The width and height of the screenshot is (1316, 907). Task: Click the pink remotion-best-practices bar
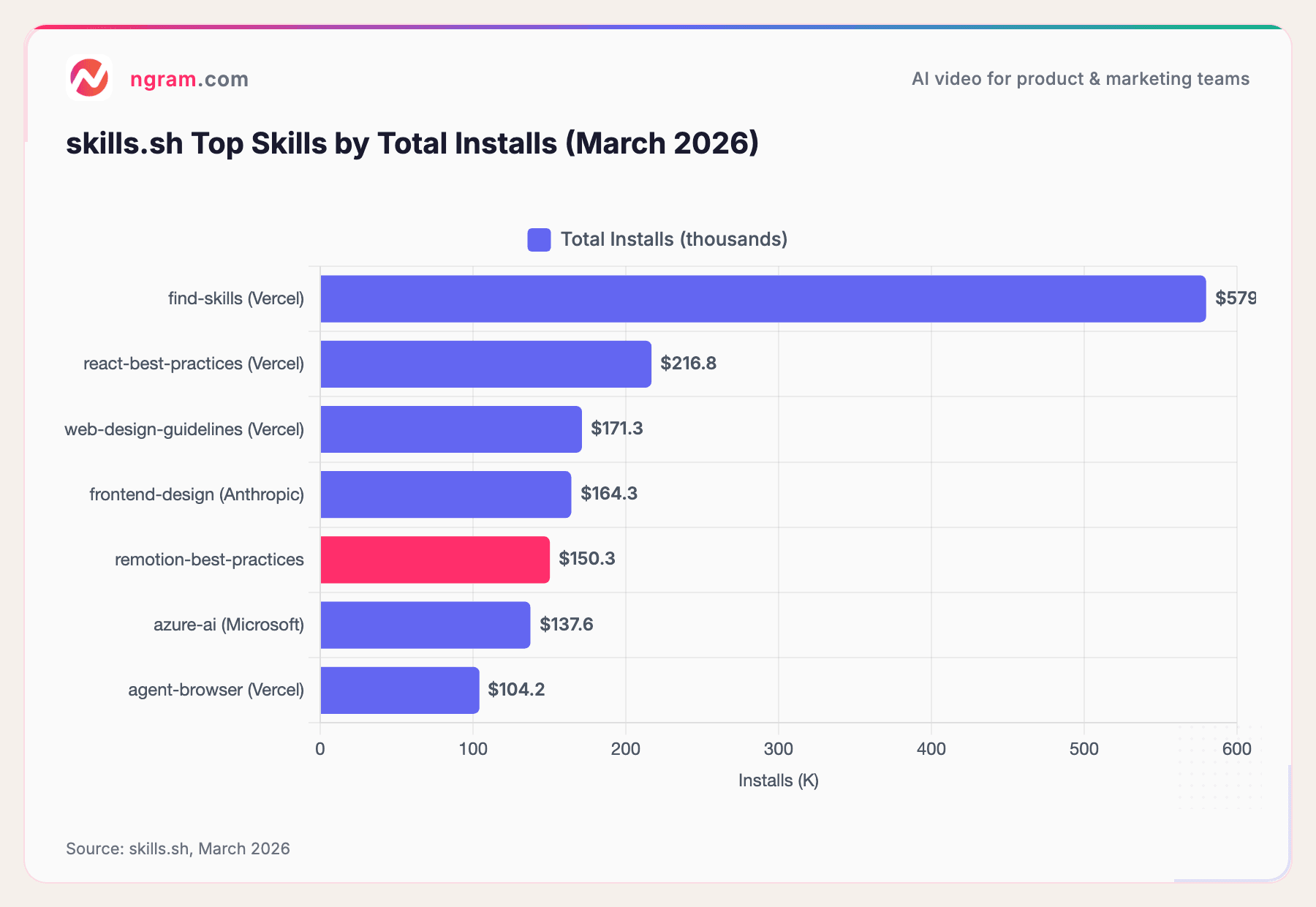click(x=435, y=560)
